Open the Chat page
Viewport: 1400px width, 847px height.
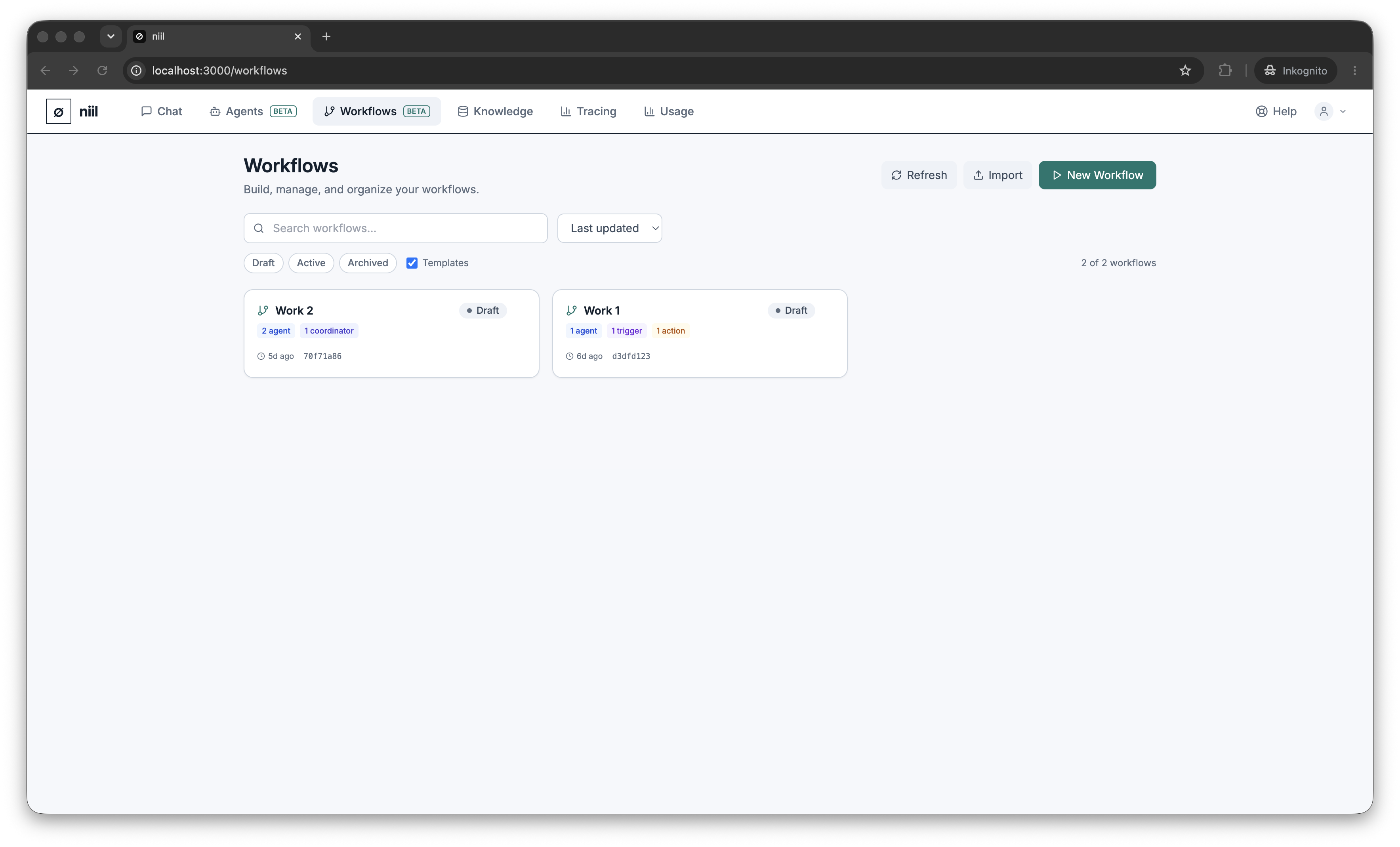click(161, 111)
